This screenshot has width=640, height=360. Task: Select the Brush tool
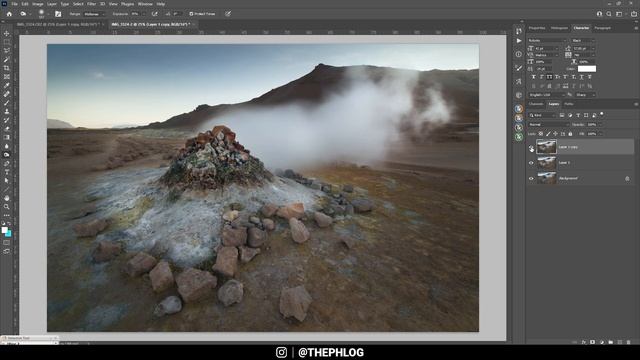point(7,102)
